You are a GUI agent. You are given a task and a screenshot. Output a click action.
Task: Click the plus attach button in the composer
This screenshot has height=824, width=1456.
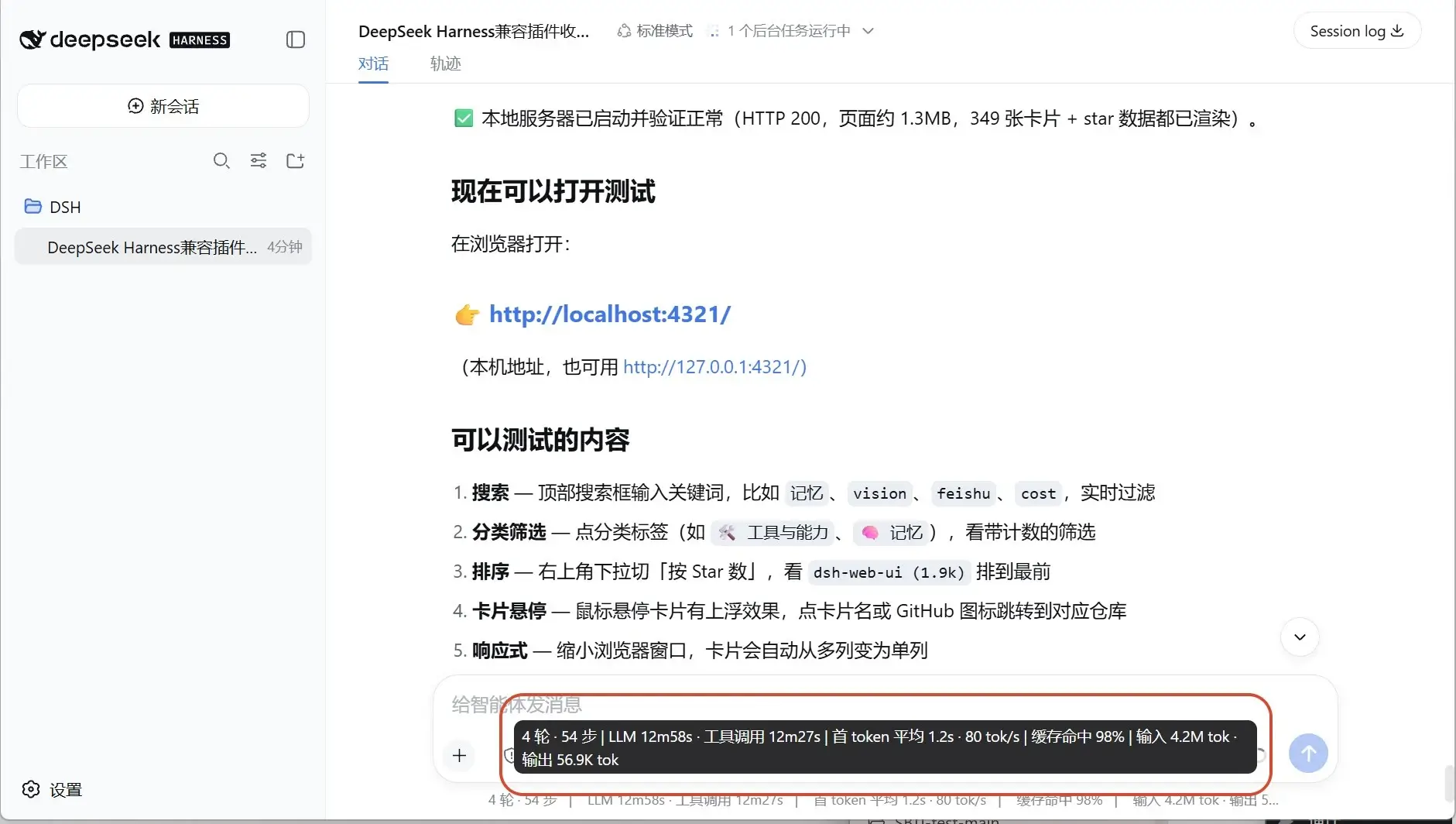pos(459,755)
